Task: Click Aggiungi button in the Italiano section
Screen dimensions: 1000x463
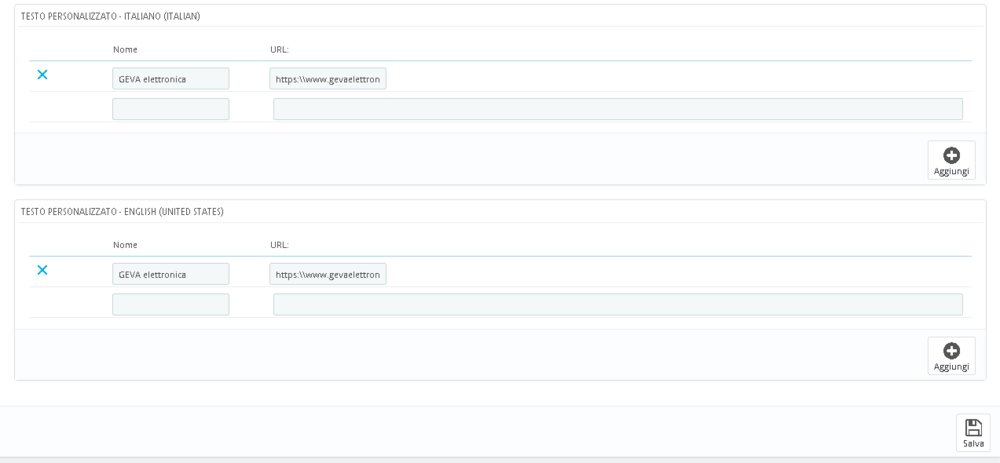Action: tap(951, 161)
